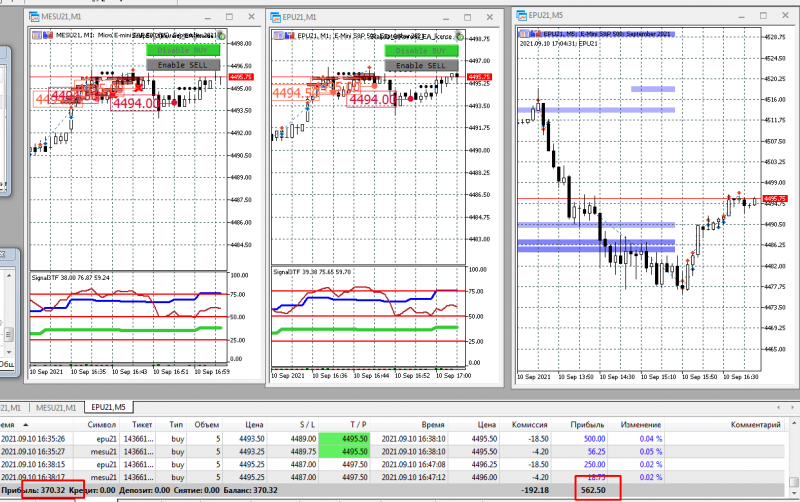The height and width of the screenshot is (502, 800).
Task: Click the first small icon inside the EPU21,M1 chart header
Action: (278, 36)
